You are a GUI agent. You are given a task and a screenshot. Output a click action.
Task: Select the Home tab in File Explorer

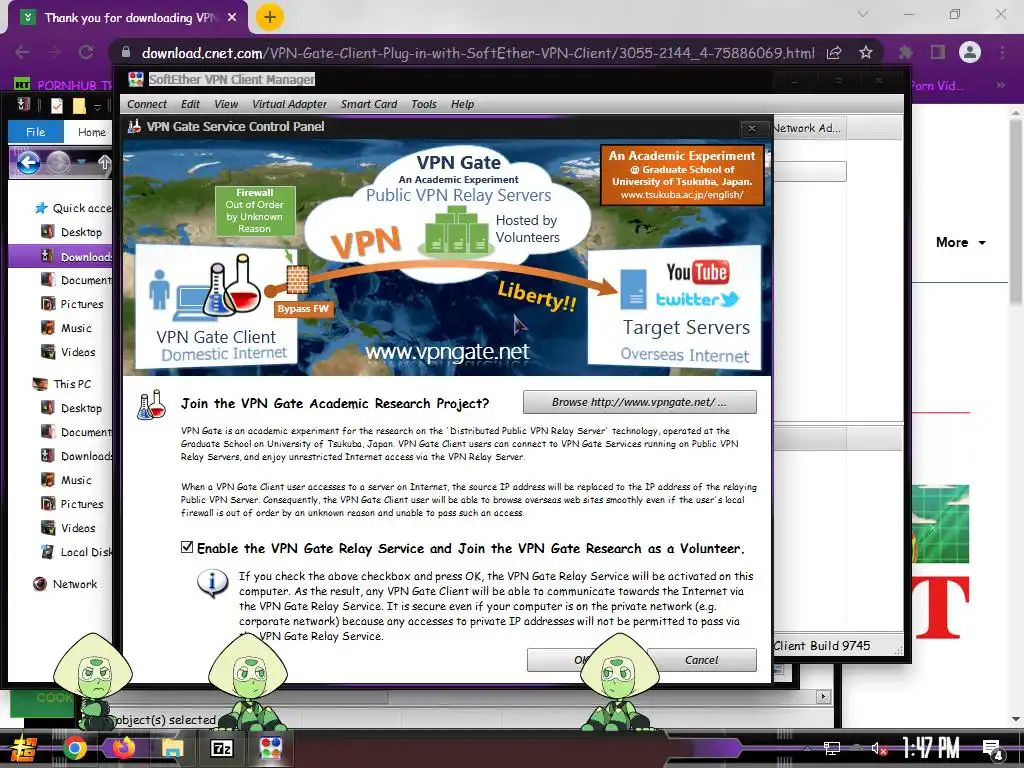91,132
